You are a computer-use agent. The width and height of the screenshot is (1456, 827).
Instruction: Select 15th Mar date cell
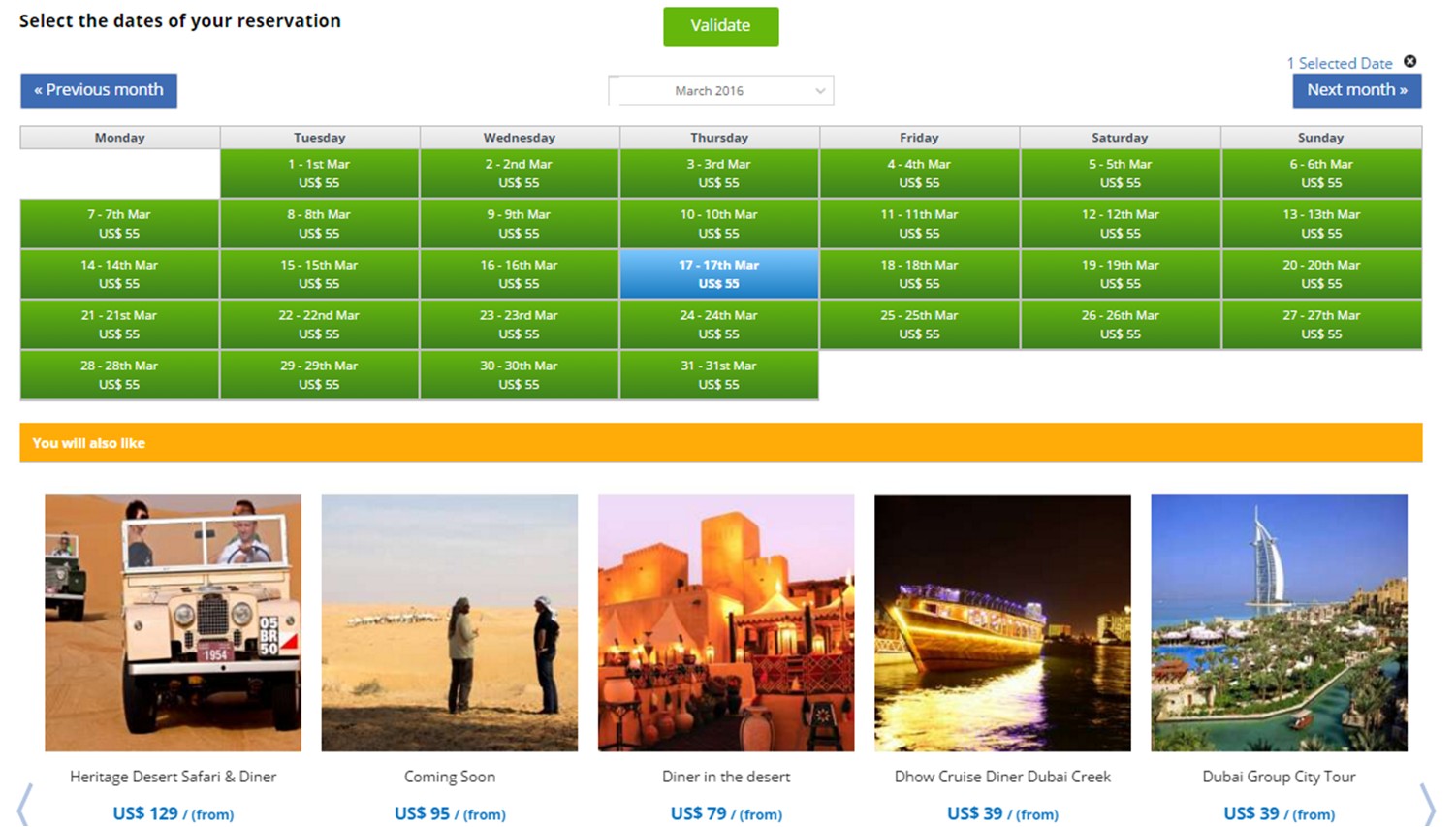click(x=319, y=274)
